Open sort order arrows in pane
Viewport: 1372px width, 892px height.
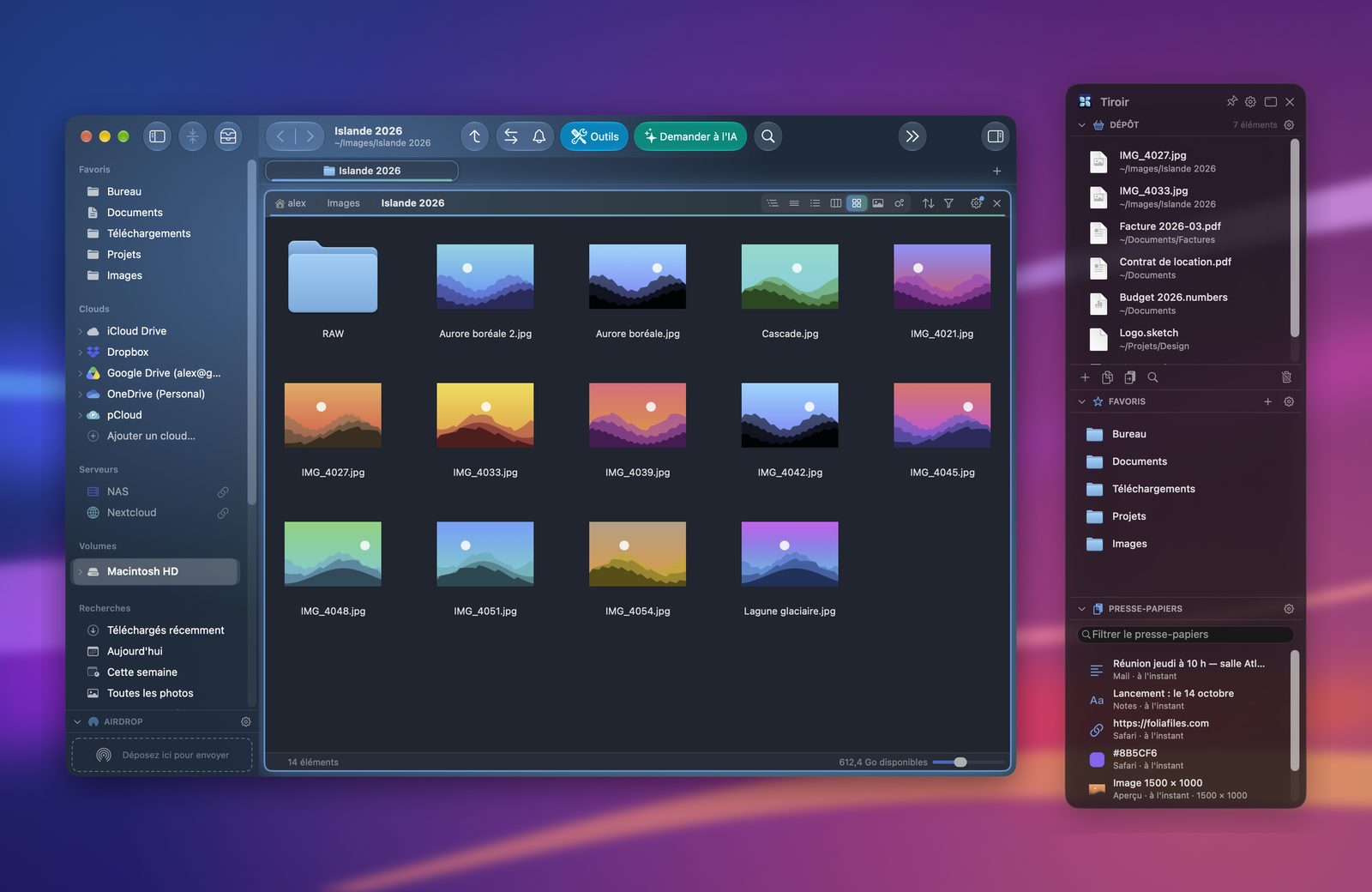pyautogui.click(x=928, y=203)
